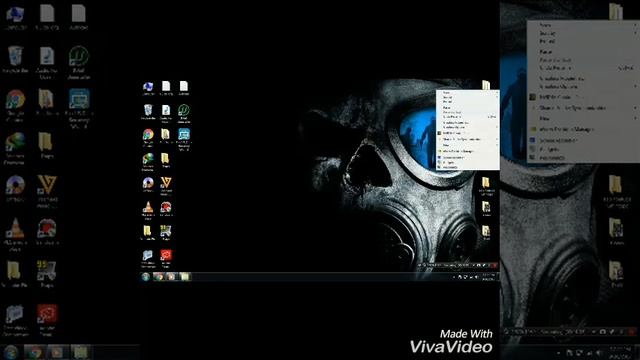Open the gold V-logo shortcut on left desktop copy
Screen dimensions: 640x360
(x=47, y=185)
